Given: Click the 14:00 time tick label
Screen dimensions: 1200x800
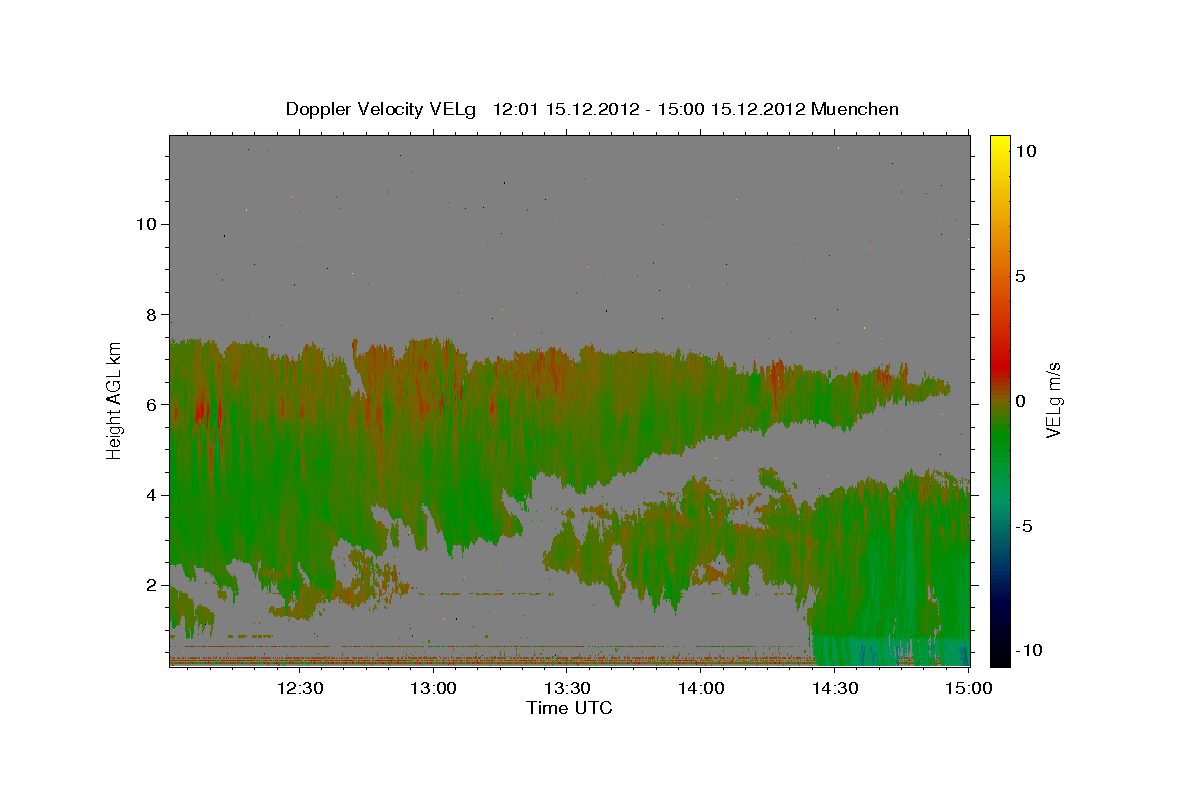Looking at the screenshot, I should click(701, 689).
